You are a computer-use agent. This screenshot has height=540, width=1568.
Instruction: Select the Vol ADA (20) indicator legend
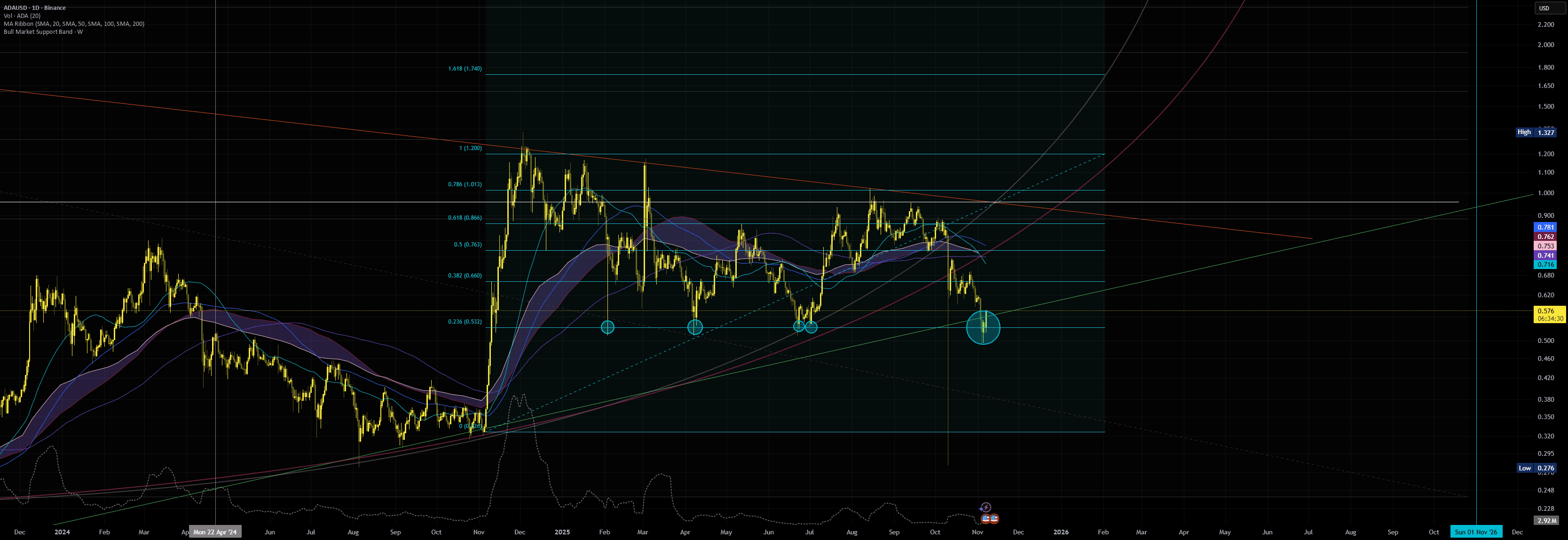coord(22,16)
